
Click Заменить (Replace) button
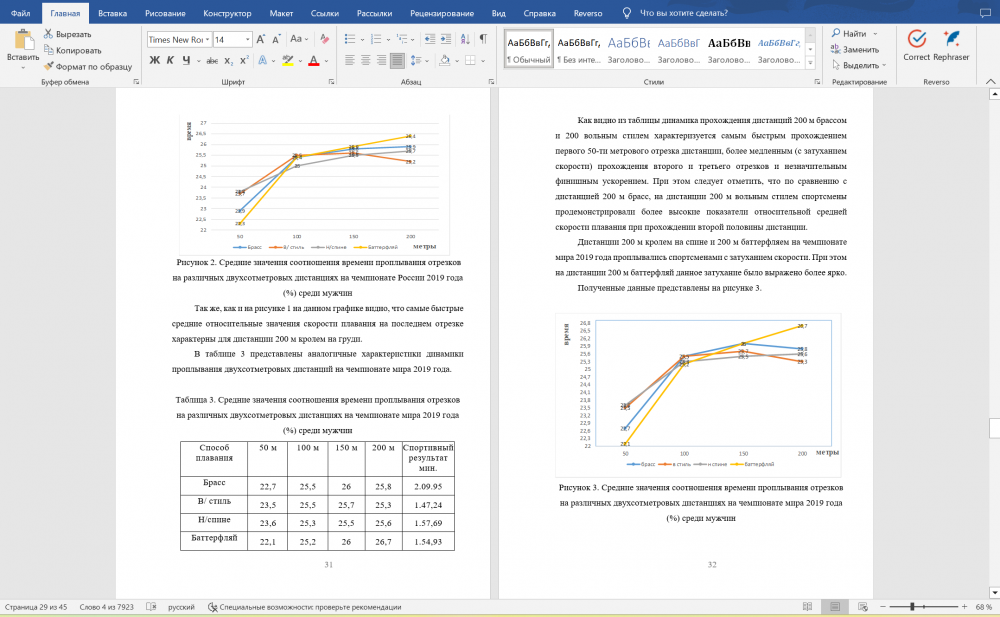[855, 49]
